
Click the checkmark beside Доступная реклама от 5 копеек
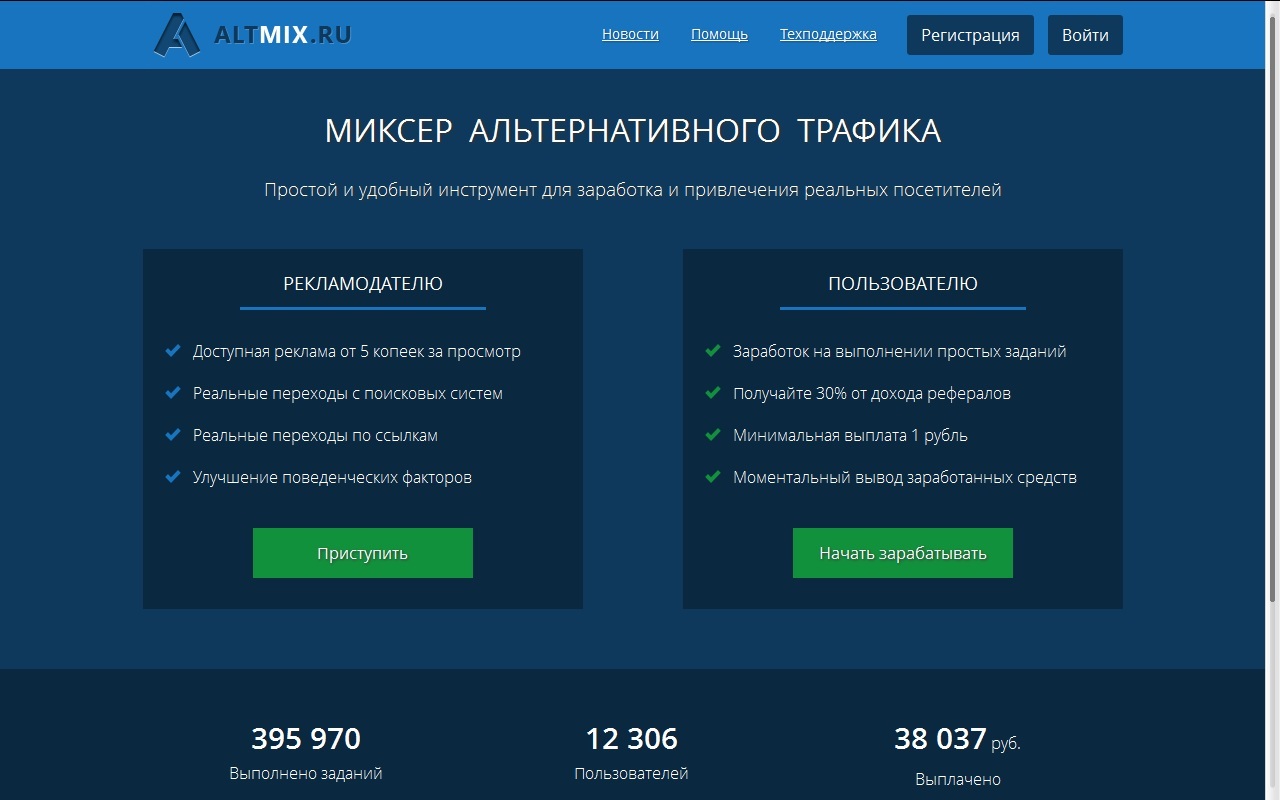[x=172, y=351]
